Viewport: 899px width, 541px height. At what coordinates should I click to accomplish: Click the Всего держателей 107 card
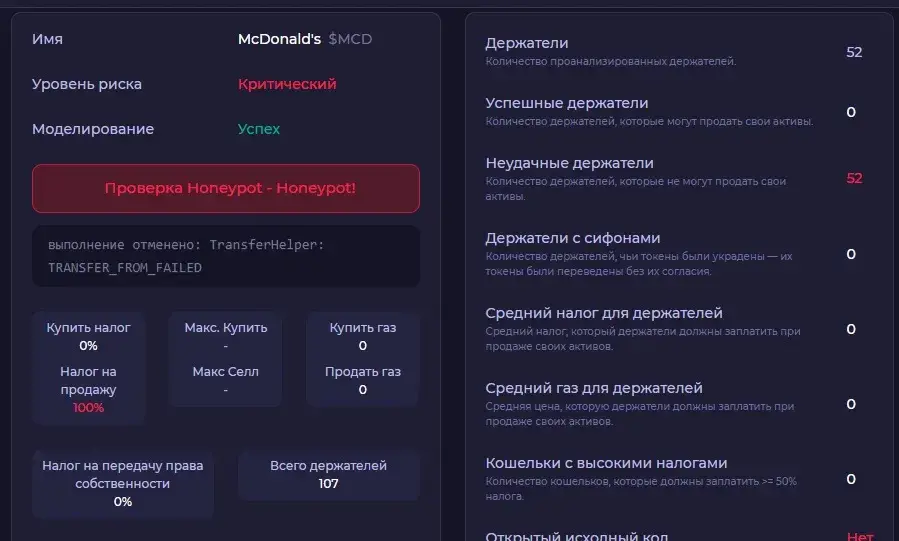(329, 475)
